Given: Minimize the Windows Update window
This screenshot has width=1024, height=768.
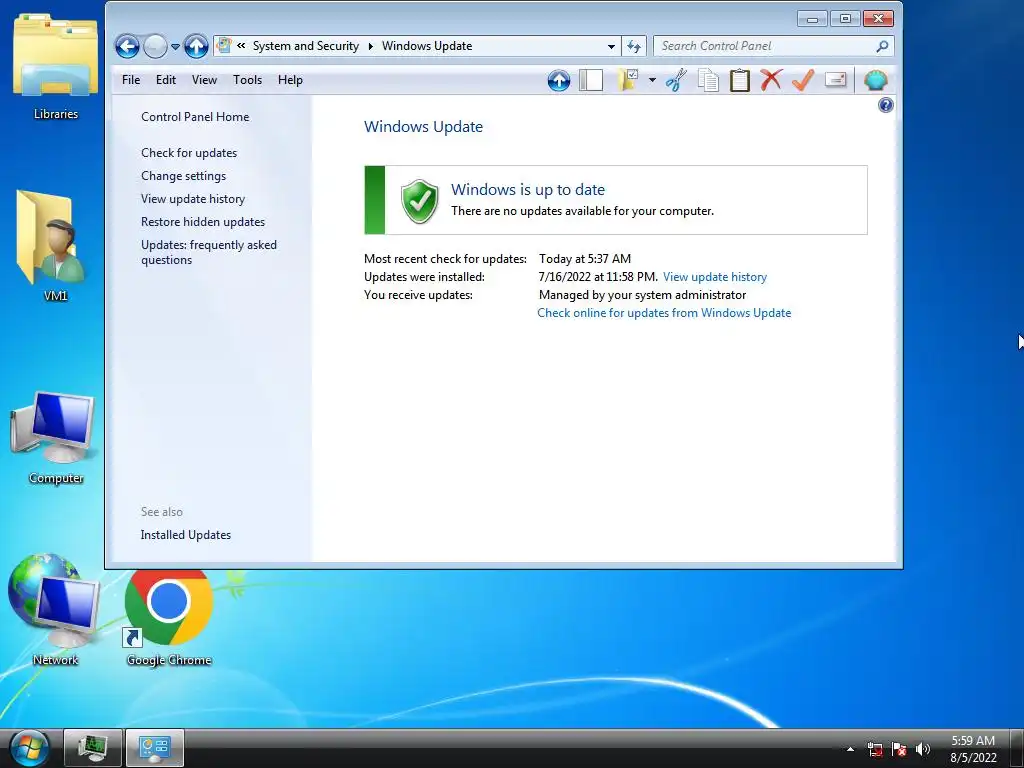Looking at the screenshot, I should point(812,18).
